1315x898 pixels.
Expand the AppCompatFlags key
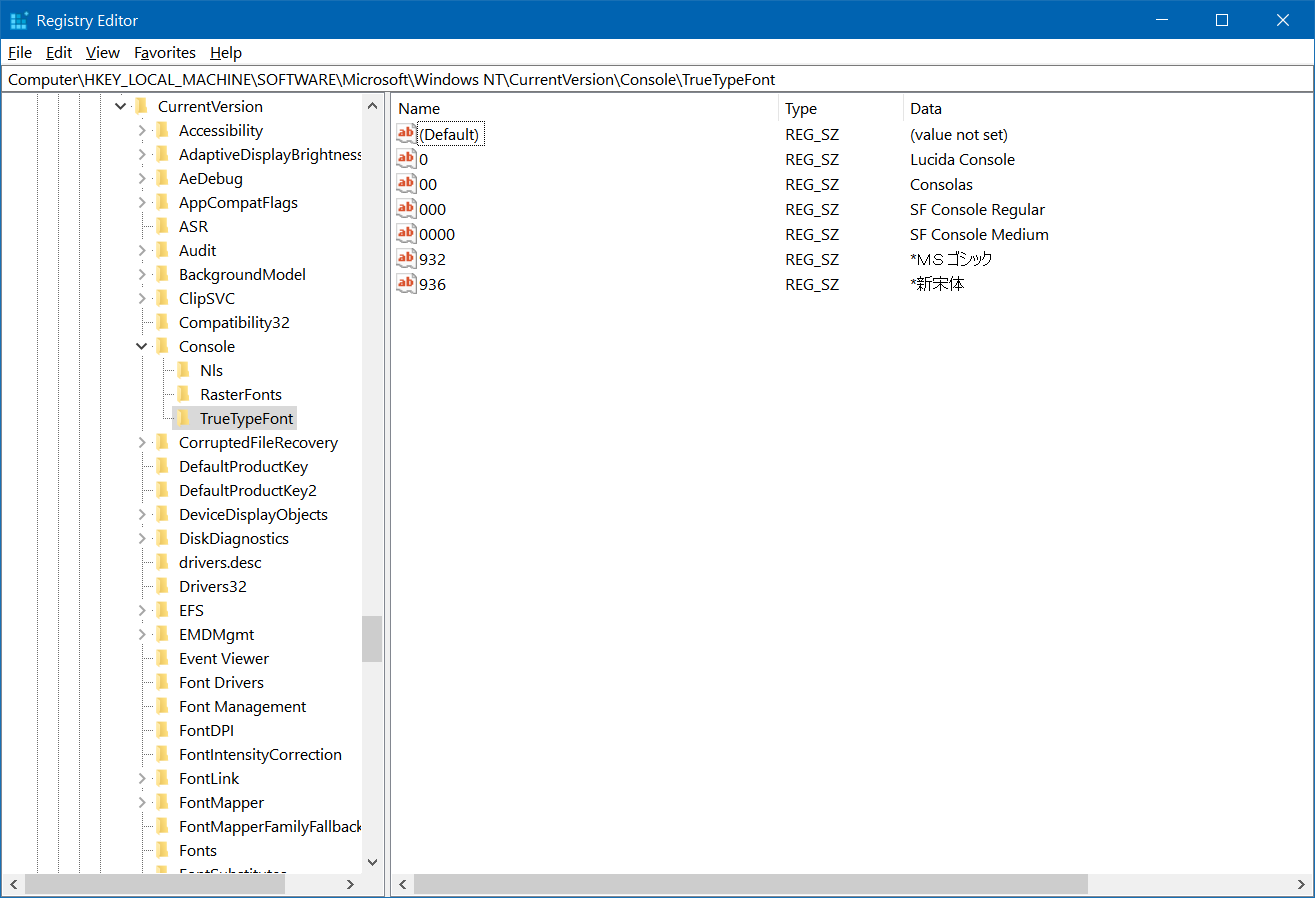[142, 202]
